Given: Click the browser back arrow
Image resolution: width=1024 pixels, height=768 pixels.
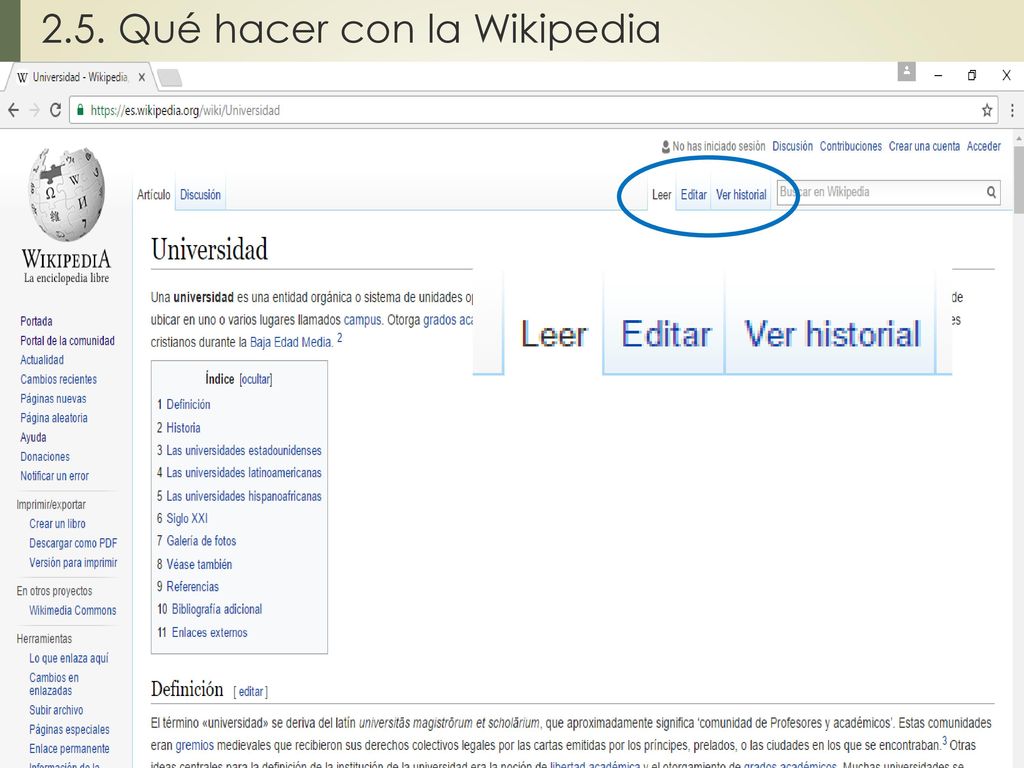Looking at the screenshot, I should [13, 110].
